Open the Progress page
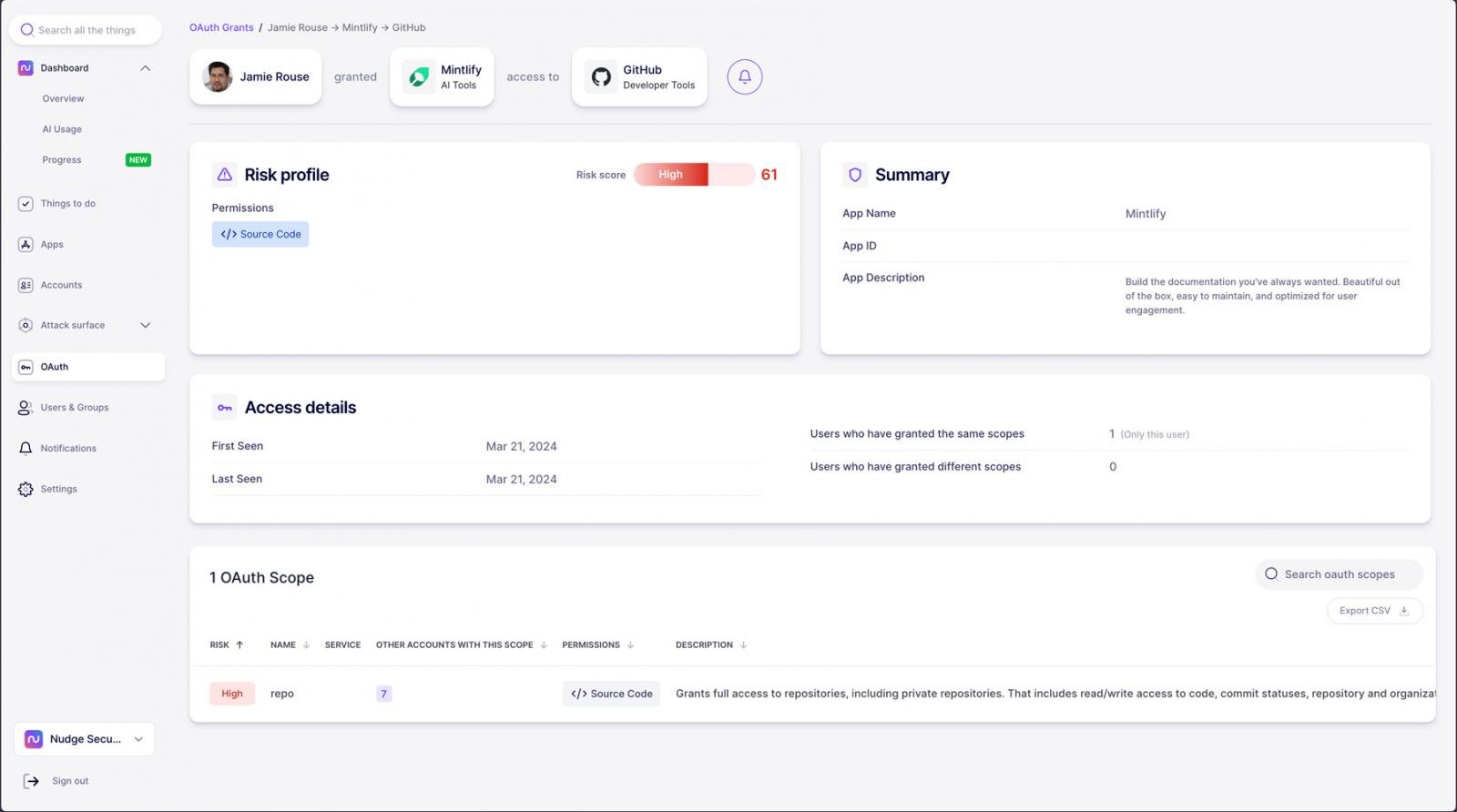Image resolution: width=1457 pixels, height=812 pixels. click(x=62, y=160)
